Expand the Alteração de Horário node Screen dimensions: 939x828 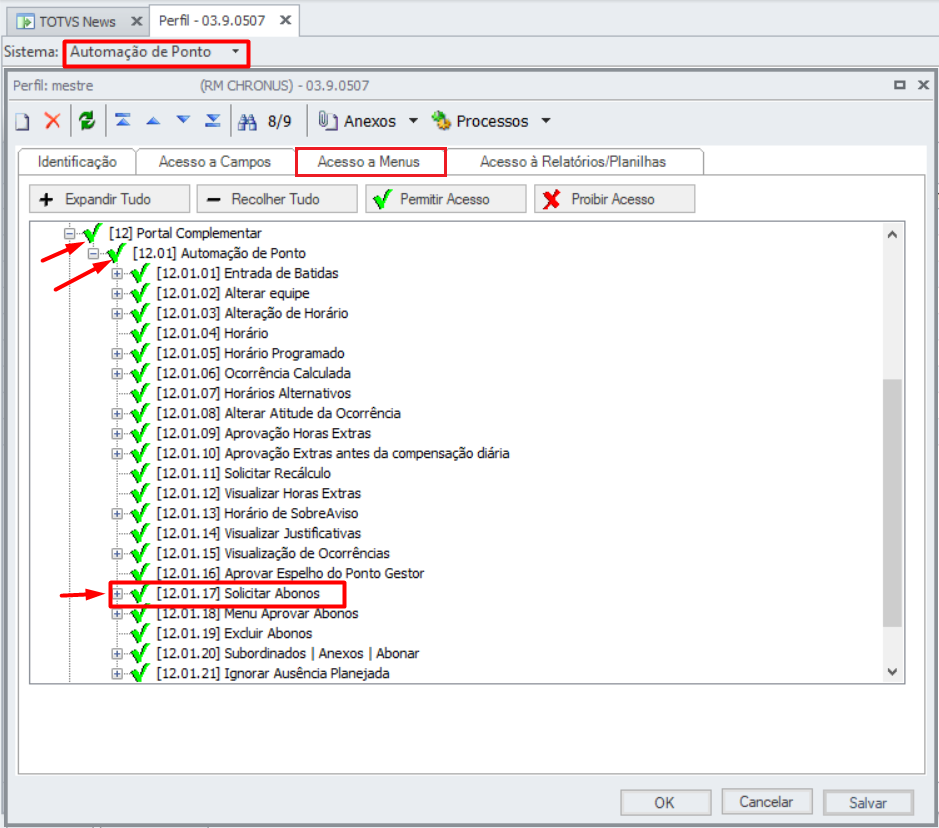(117, 314)
